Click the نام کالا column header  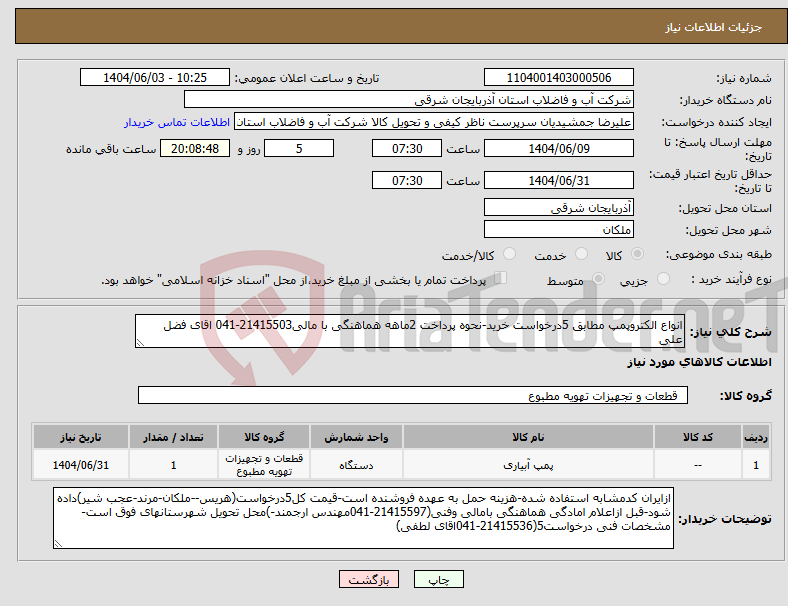point(528,437)
